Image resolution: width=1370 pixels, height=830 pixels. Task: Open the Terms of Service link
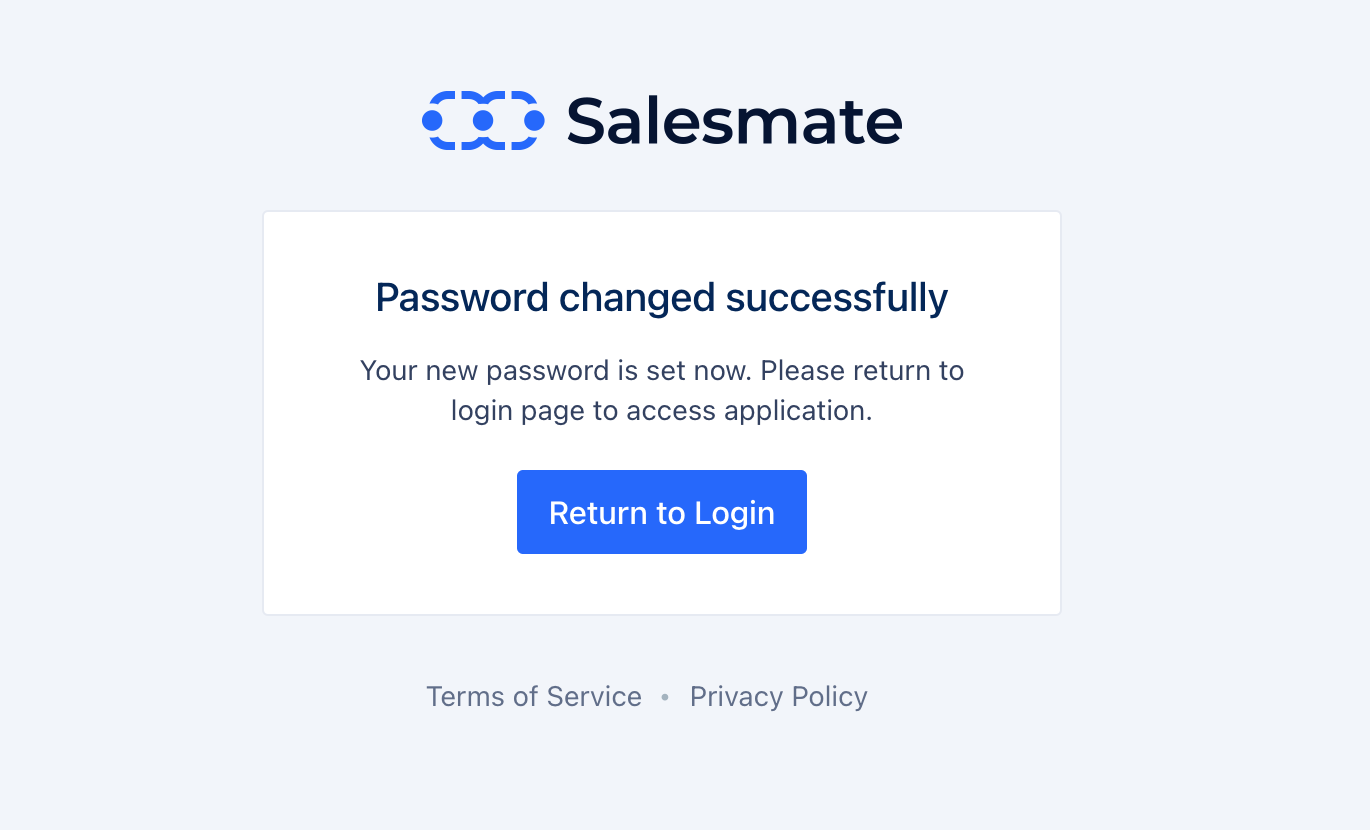[x=534, y=696]
